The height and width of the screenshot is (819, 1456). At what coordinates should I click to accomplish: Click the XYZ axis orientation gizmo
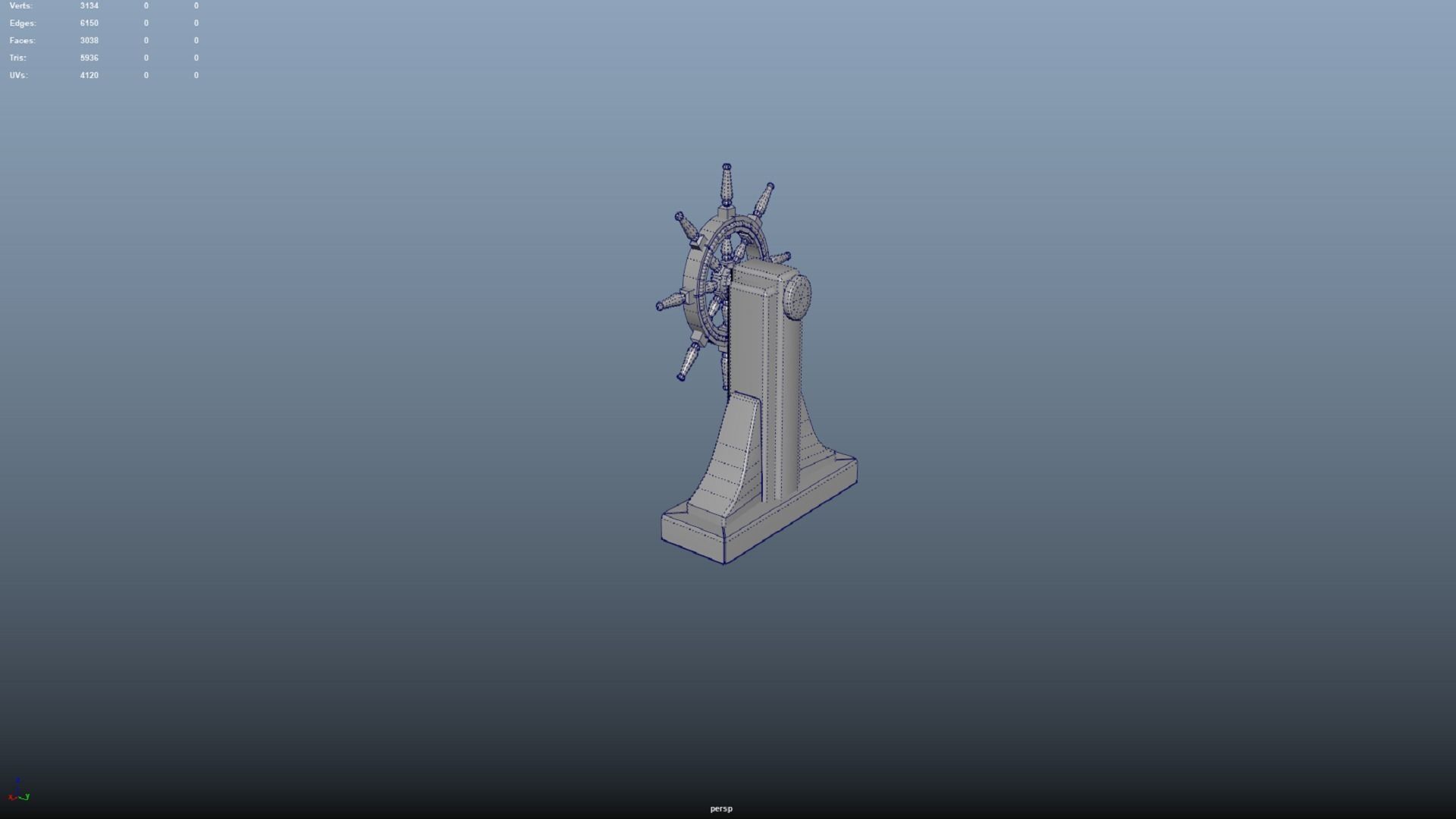(18, 792)
